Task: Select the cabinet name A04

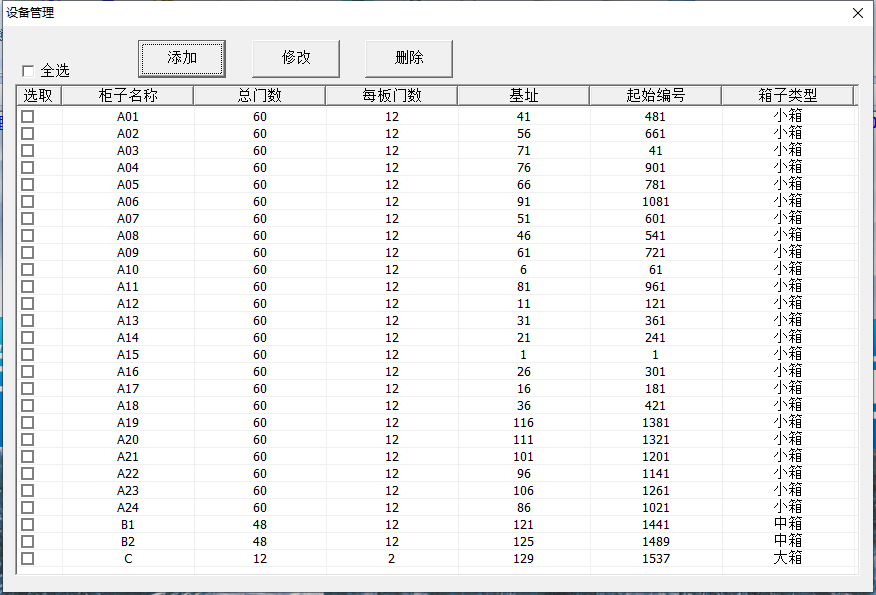Action: point(128,168)
